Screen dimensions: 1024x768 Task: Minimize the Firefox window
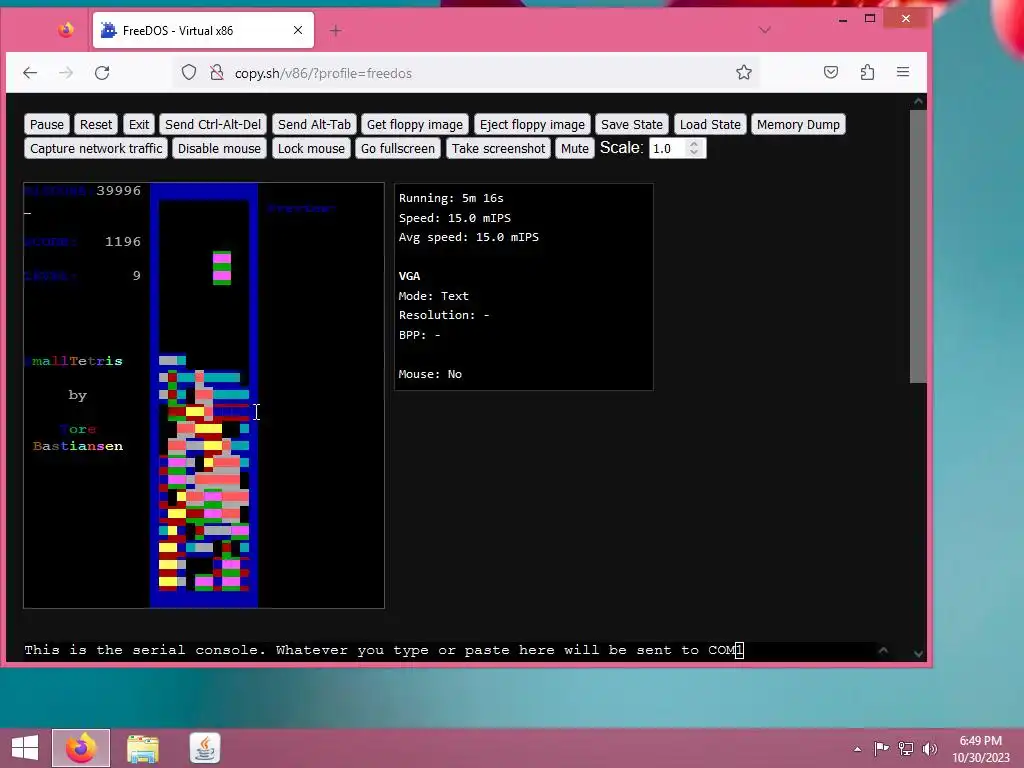842,19
